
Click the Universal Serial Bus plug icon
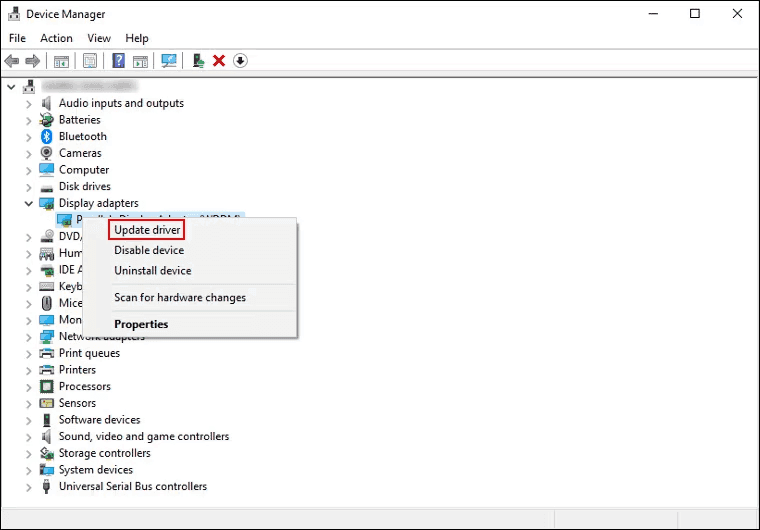tap(47, 486)
